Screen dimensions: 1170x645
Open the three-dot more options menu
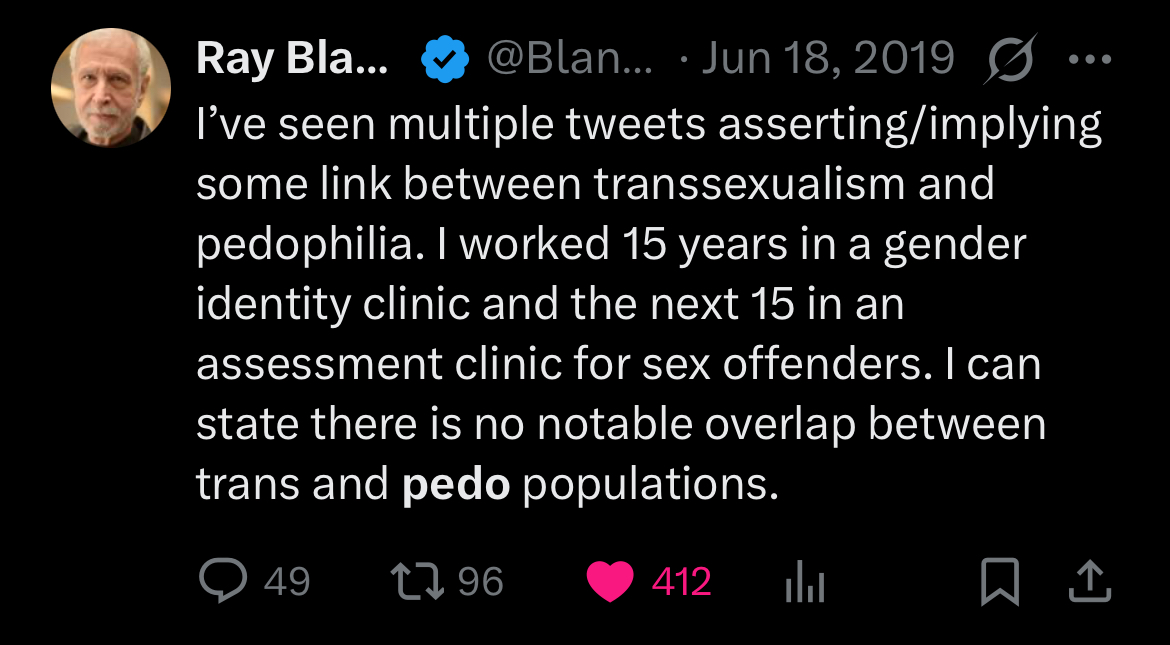click(x=1090, y=59)
